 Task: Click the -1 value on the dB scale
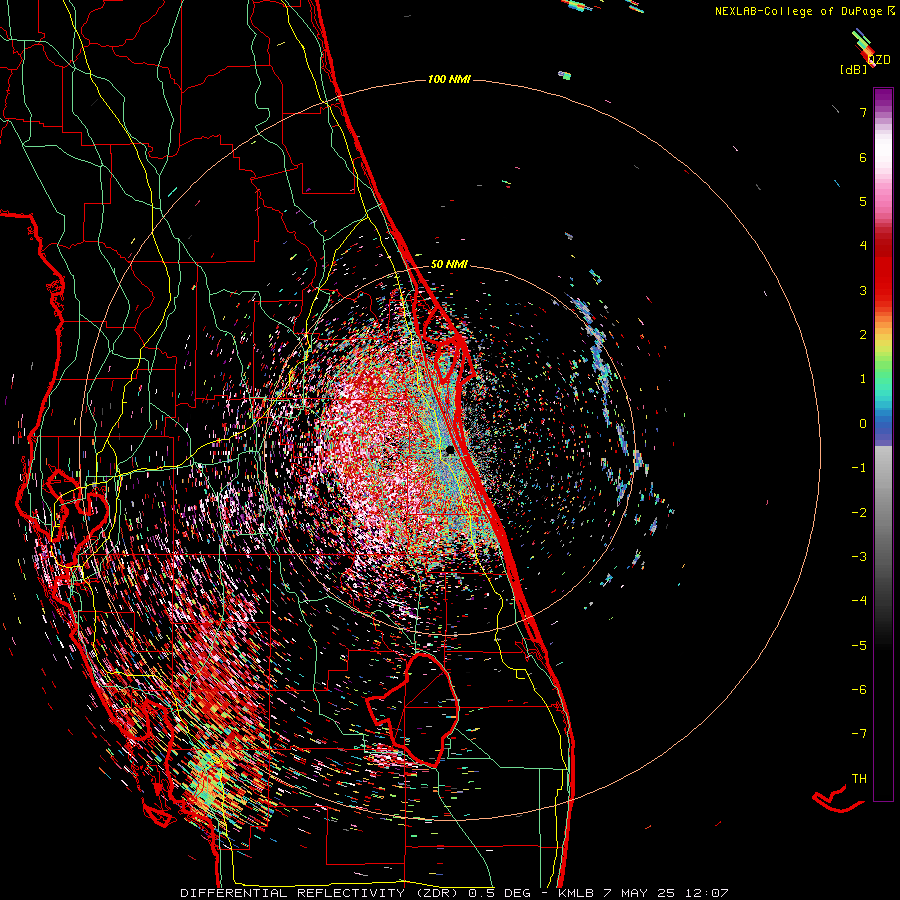859,468
